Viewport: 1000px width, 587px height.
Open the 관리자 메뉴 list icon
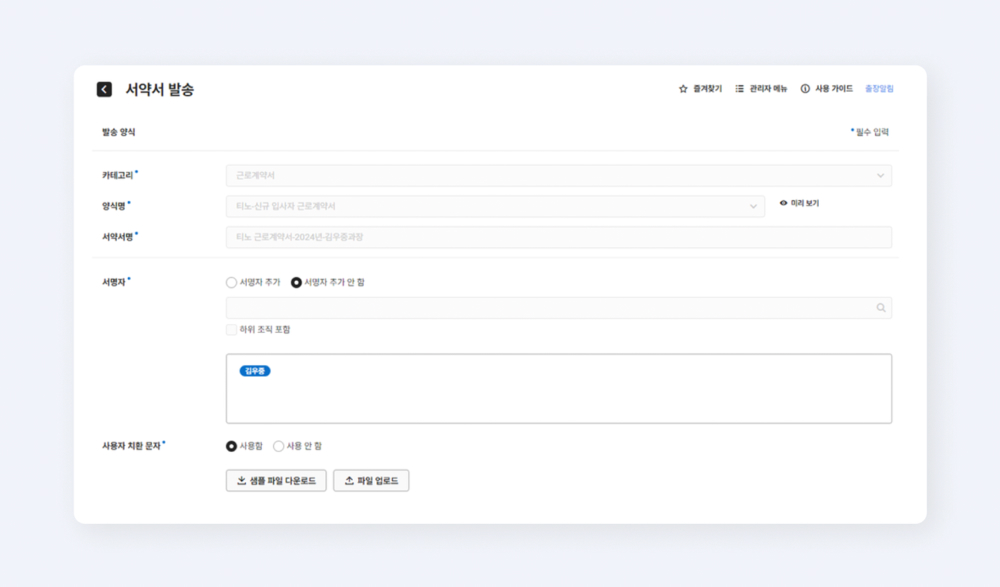coord(739,89)
